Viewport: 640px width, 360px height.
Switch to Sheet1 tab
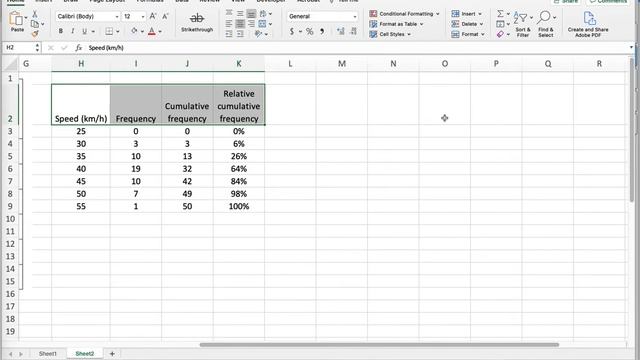[48, 353]
